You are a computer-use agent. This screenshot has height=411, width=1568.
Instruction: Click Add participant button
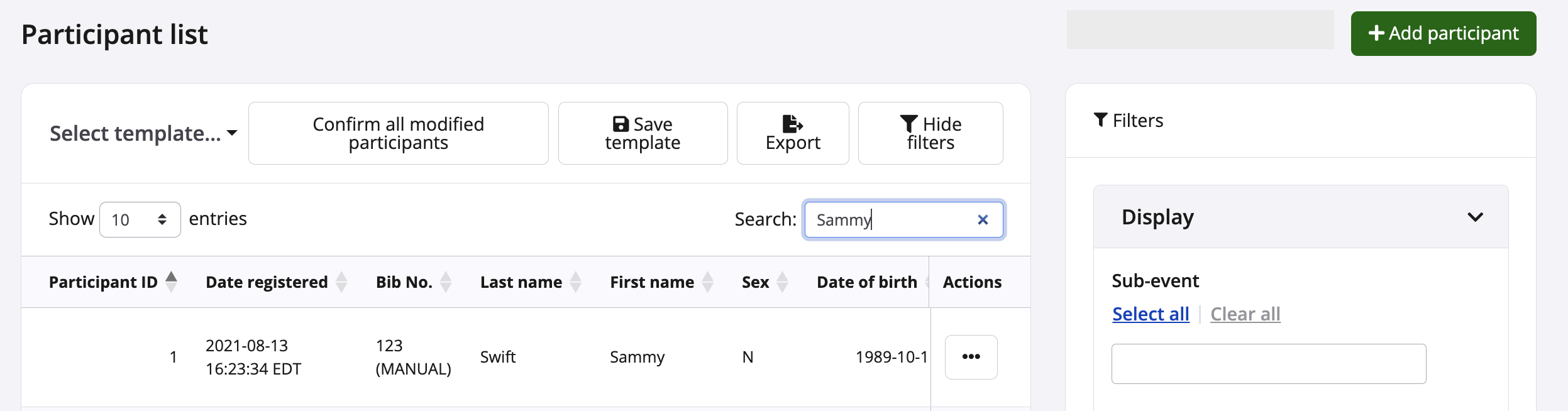pos(1443,33)
